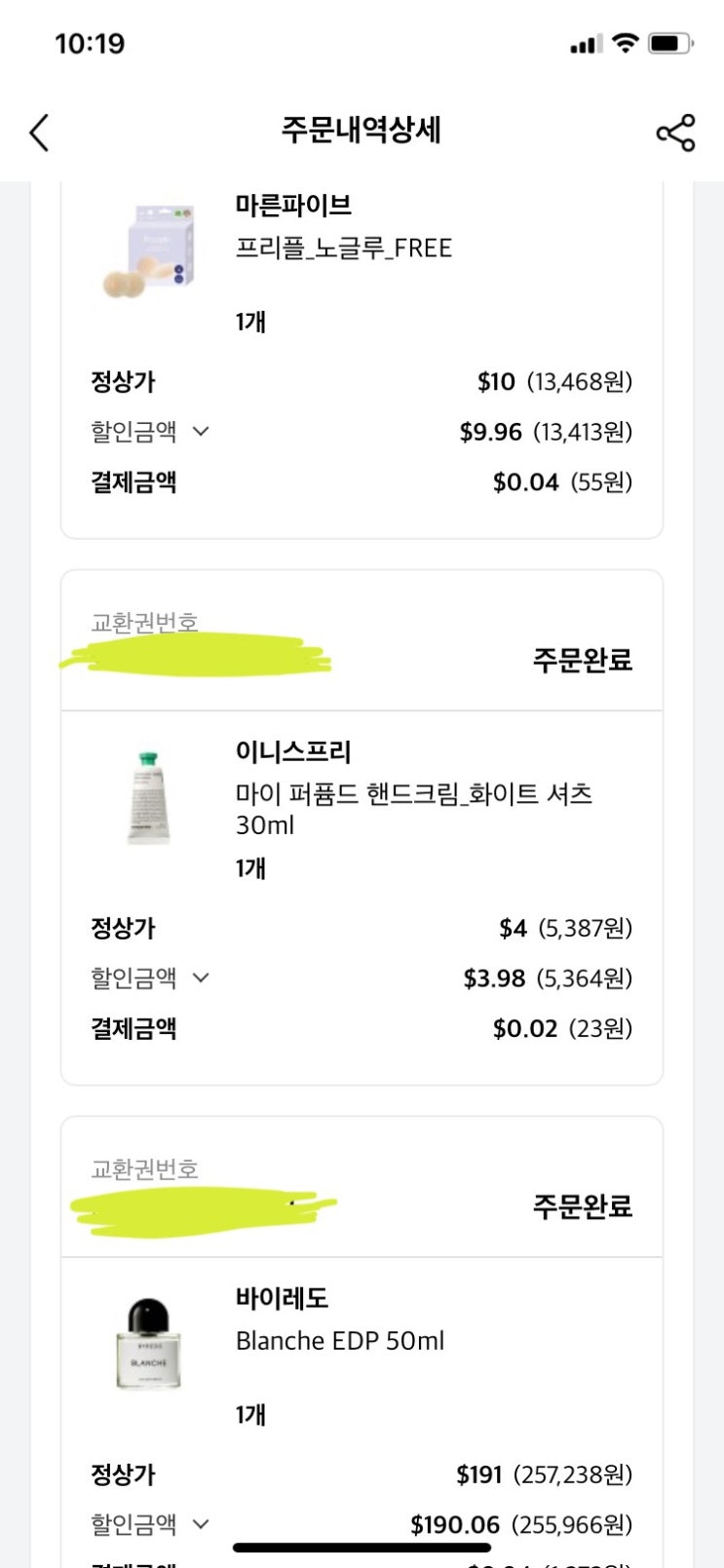Expand 할인금액 for 마른파이브 item
This screenshot has width=724, height=1568.
click(x=201, y=431)
